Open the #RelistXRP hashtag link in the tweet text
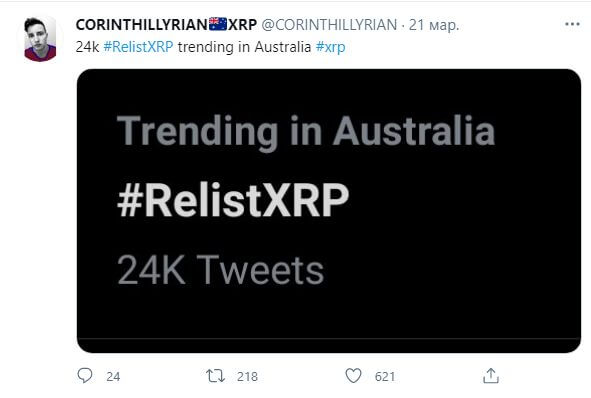 [x=138, y=47]
